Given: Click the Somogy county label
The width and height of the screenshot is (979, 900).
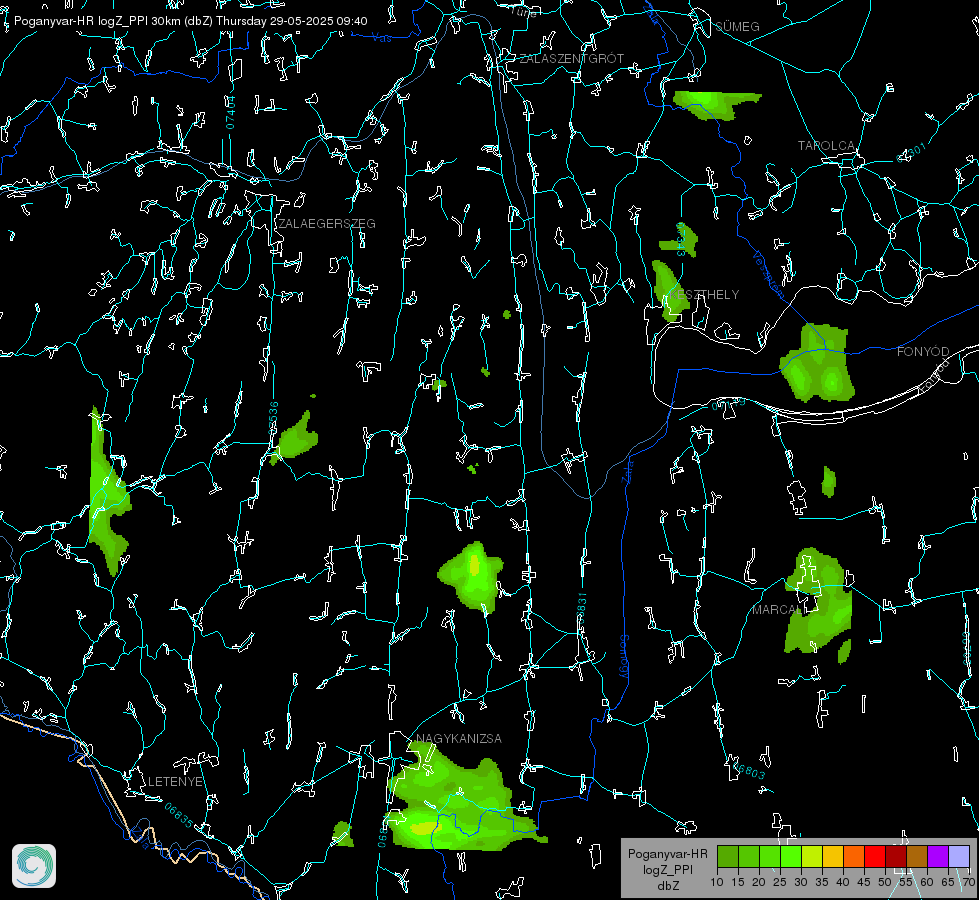Looking at the screenshot, I should click(623, 656).
